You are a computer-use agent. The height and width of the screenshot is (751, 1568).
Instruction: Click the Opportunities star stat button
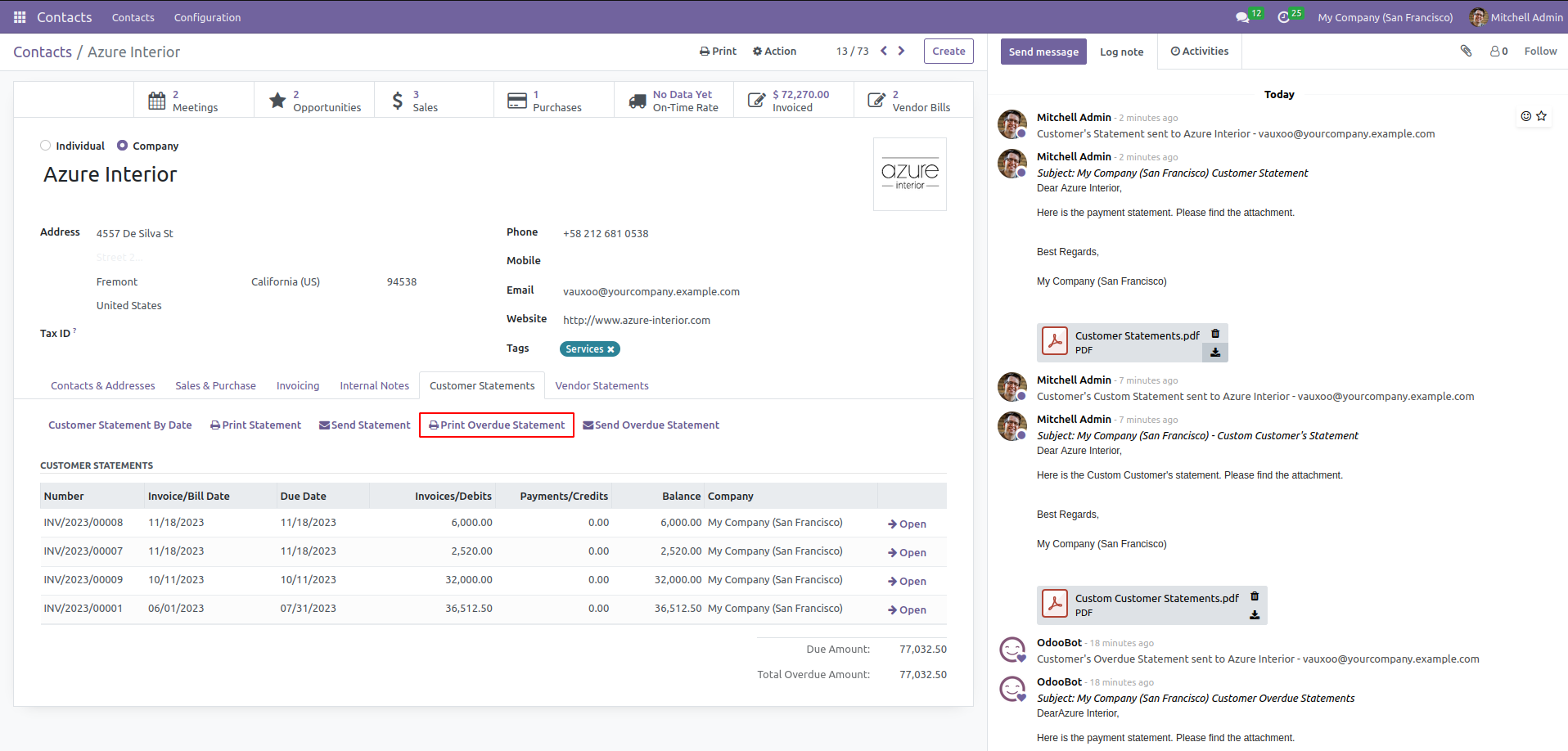pyautogui.click(x=314, y=101)
